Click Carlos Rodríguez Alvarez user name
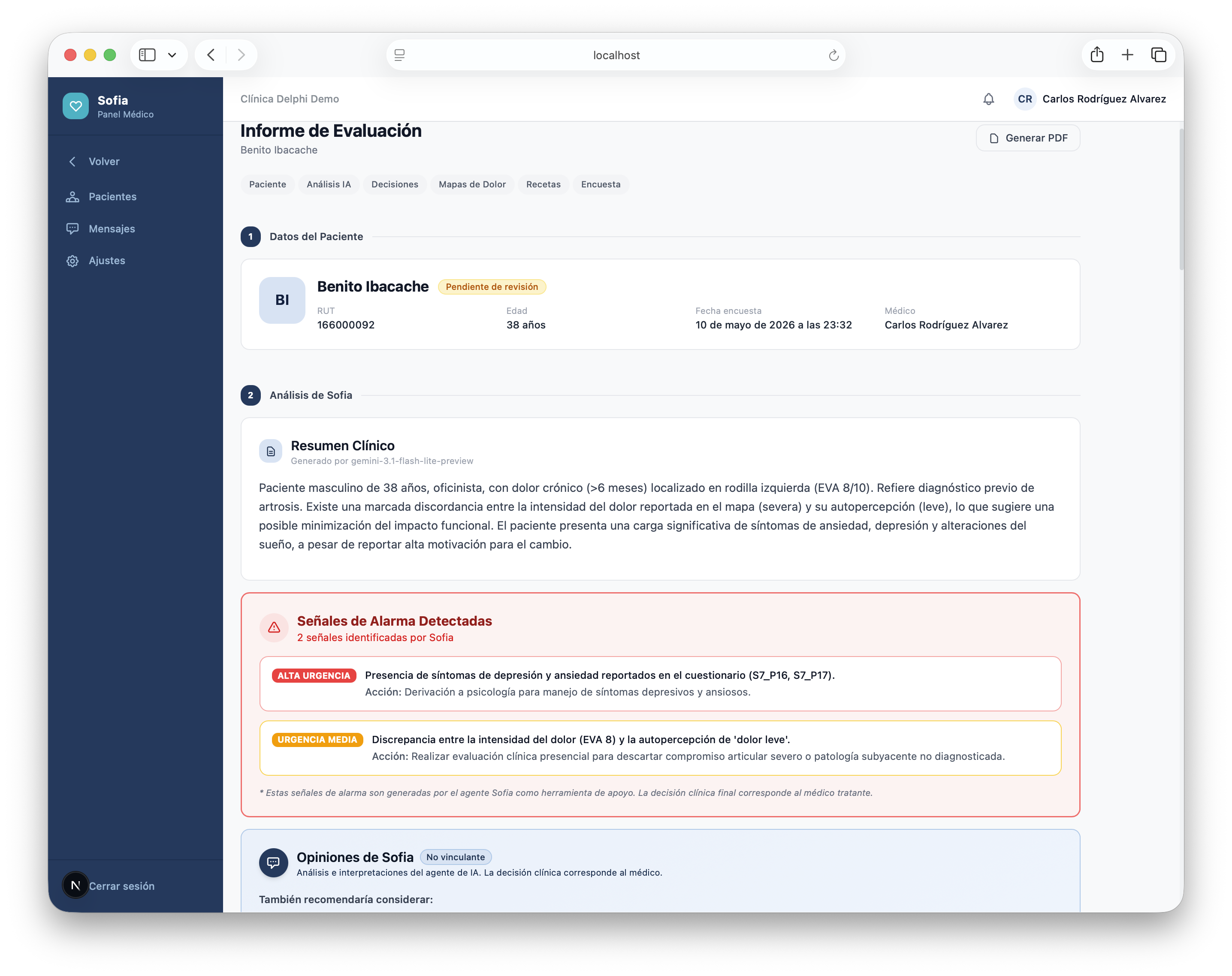This screenshot has width=1232, height=976. [x=1104, y=99]
